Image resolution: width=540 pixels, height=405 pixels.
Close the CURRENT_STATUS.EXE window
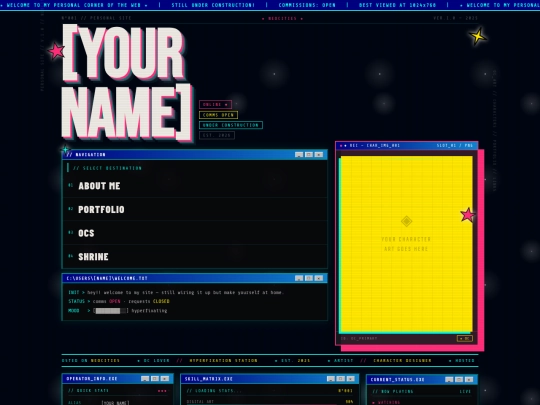coord(469,380)
